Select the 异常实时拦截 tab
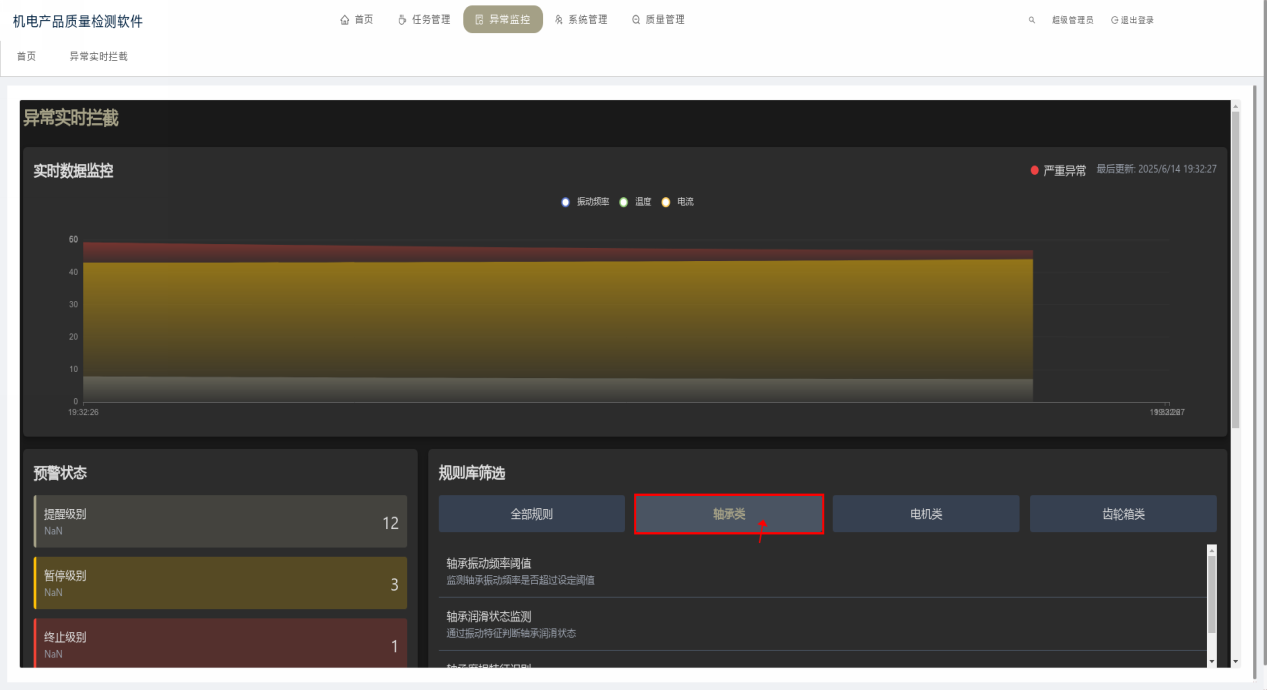 [98, 56]
